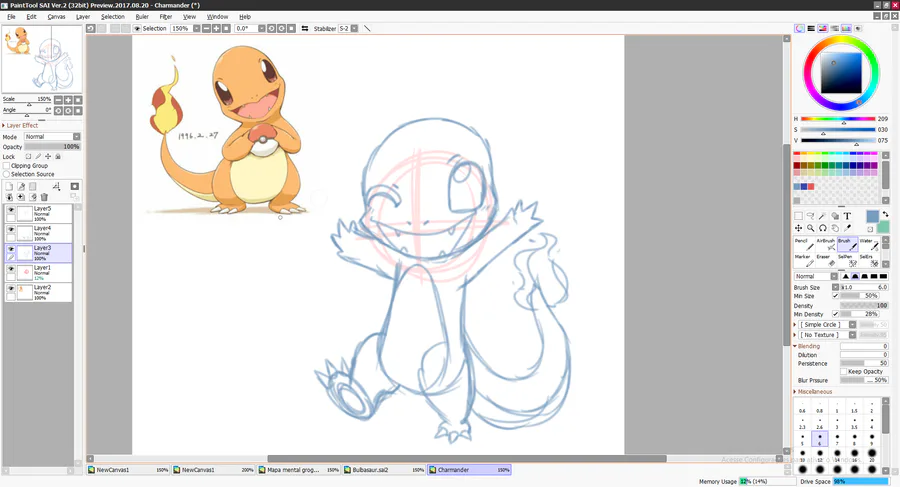Select the AirBrush tool
The width and height of the screenshot is (900, 487).
tap(825, 244)
